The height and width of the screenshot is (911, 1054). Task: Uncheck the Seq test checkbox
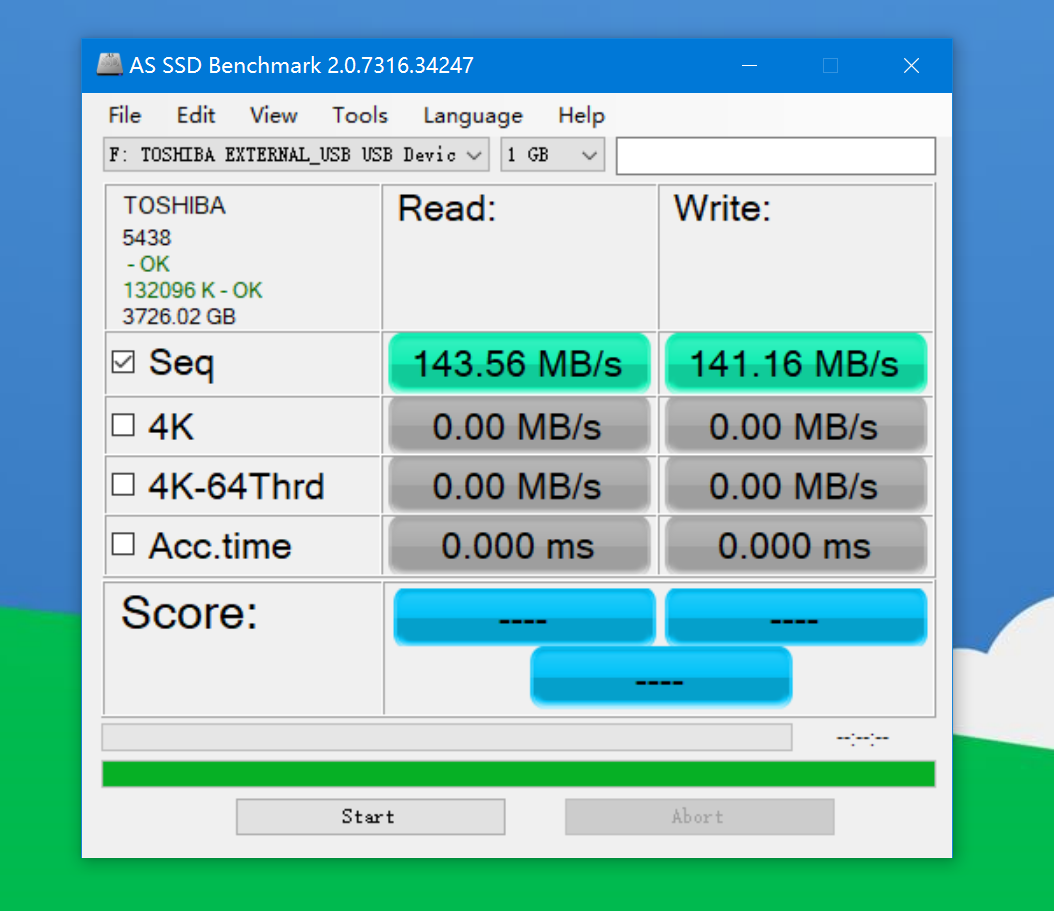point(123,362)
